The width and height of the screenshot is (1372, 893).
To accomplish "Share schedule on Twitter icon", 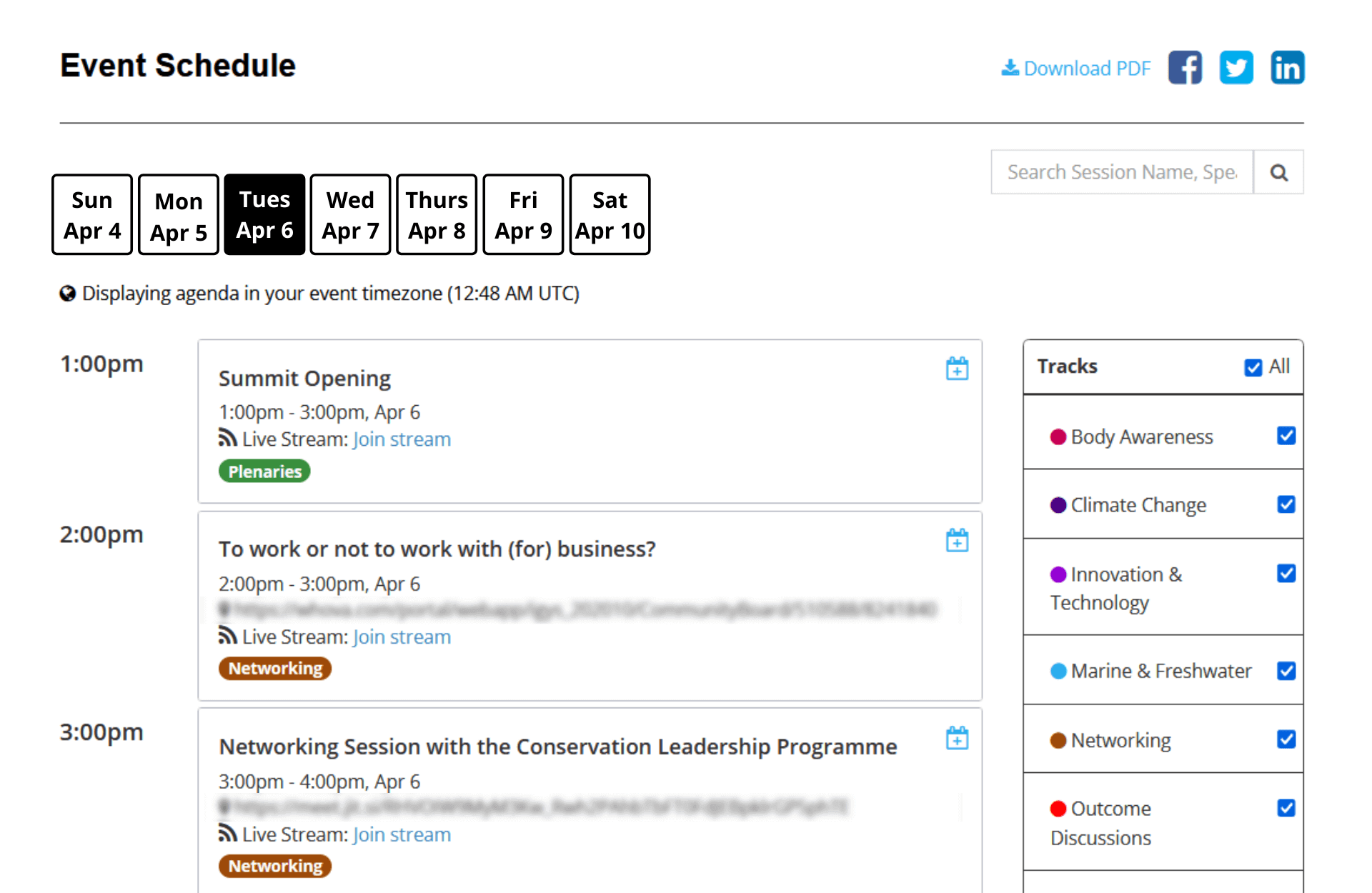I will (1236, 68).
